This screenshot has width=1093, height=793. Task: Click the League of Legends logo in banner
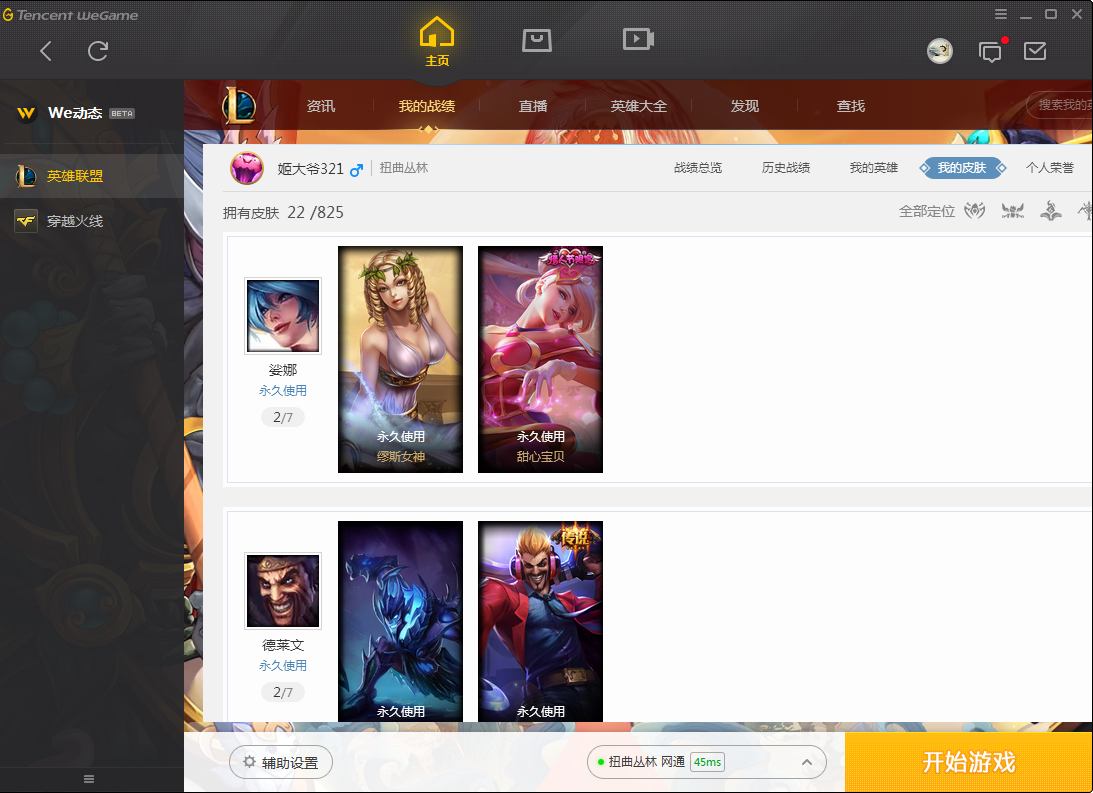pos(239,106)
